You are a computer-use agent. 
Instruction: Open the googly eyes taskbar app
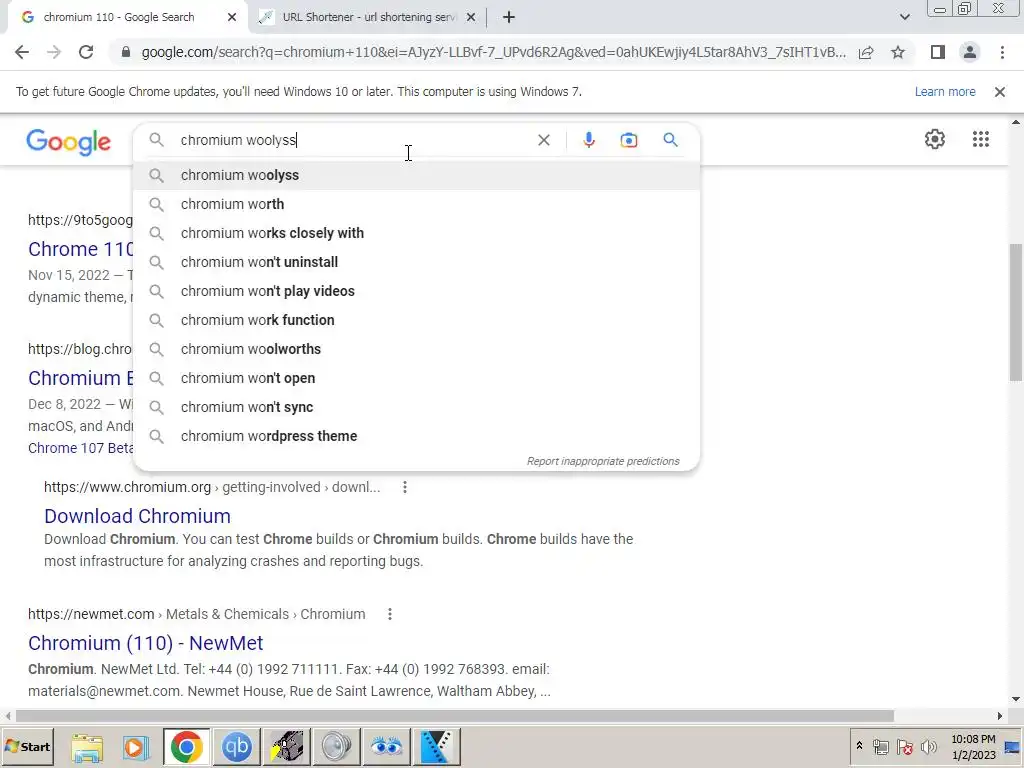click(387, 747)
